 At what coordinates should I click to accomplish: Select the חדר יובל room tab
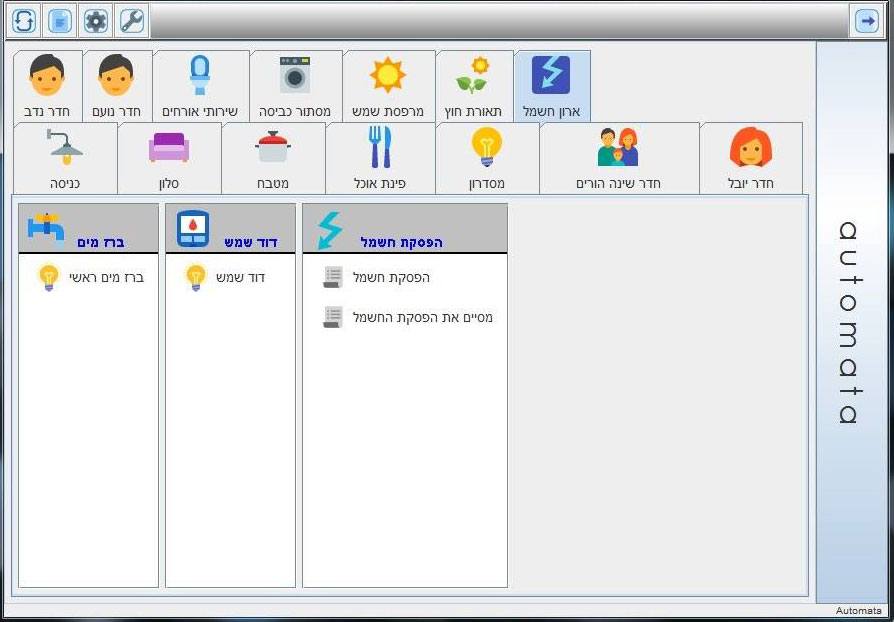[750, 158]
